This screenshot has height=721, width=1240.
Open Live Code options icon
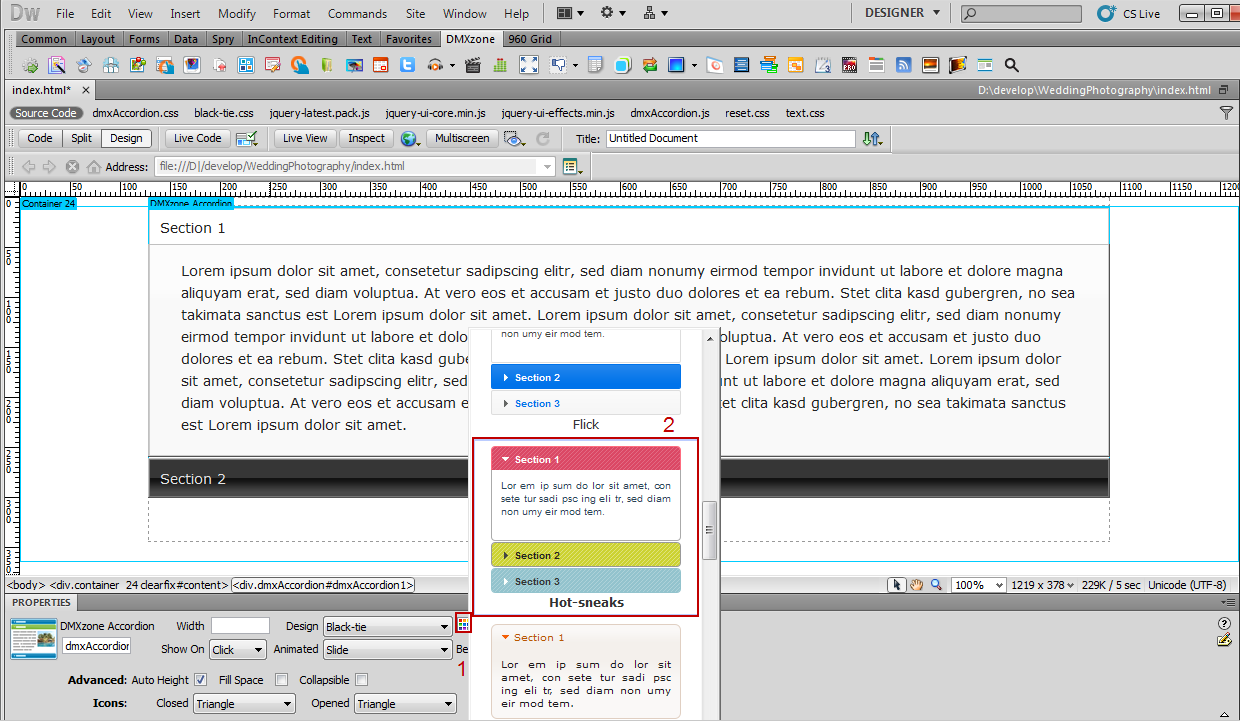click(x=247, y=138)
